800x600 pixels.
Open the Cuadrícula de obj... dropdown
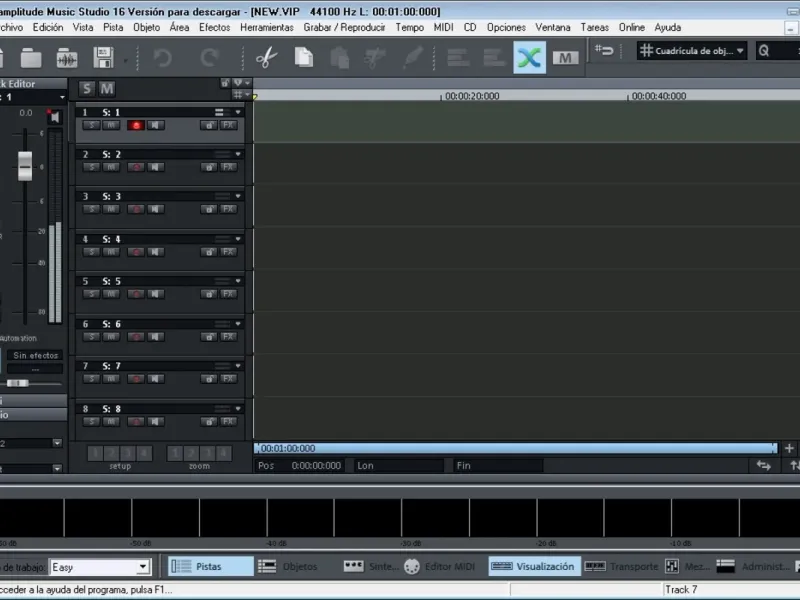tap(692, 51)
